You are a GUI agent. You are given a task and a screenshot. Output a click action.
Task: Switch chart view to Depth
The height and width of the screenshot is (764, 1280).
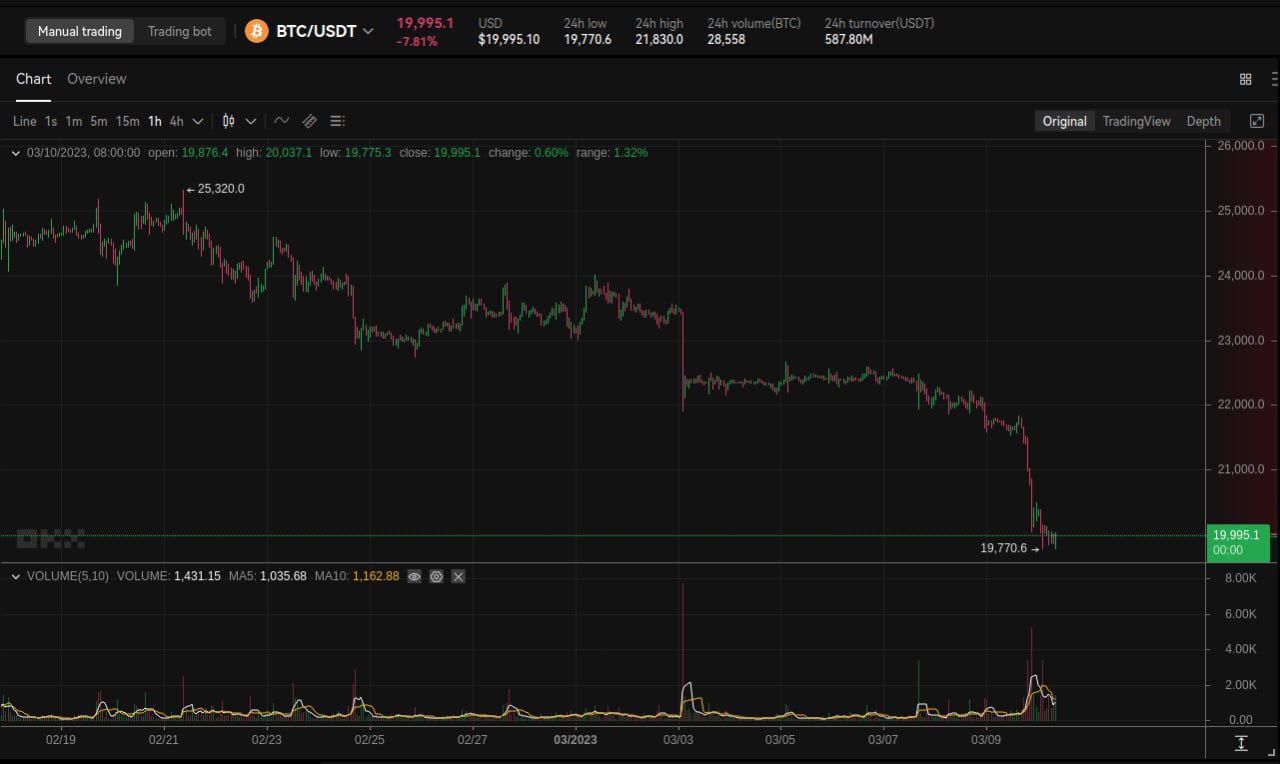[x=1203, y=121]
